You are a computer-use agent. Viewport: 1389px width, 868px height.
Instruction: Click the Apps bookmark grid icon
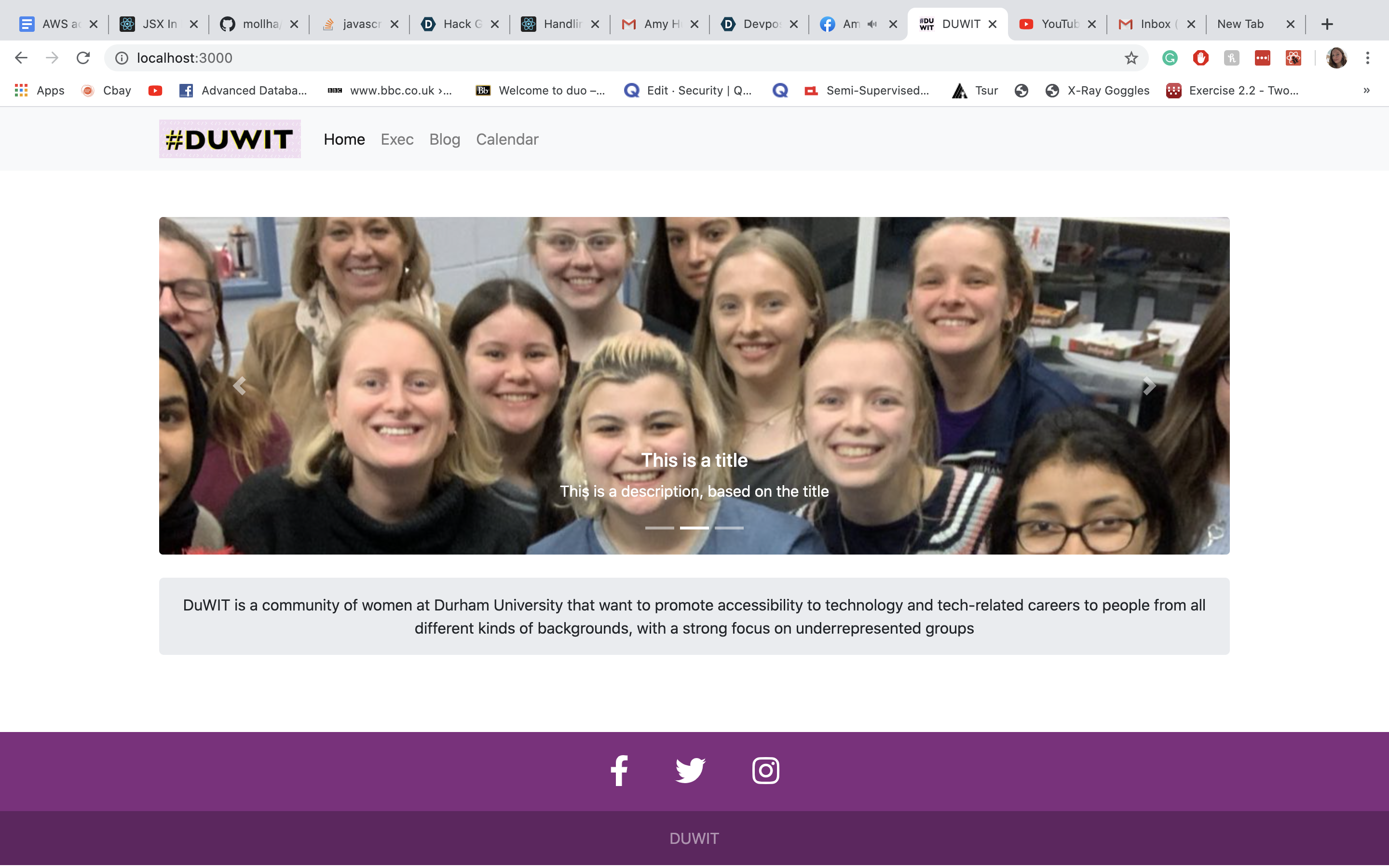coord(21,90)
